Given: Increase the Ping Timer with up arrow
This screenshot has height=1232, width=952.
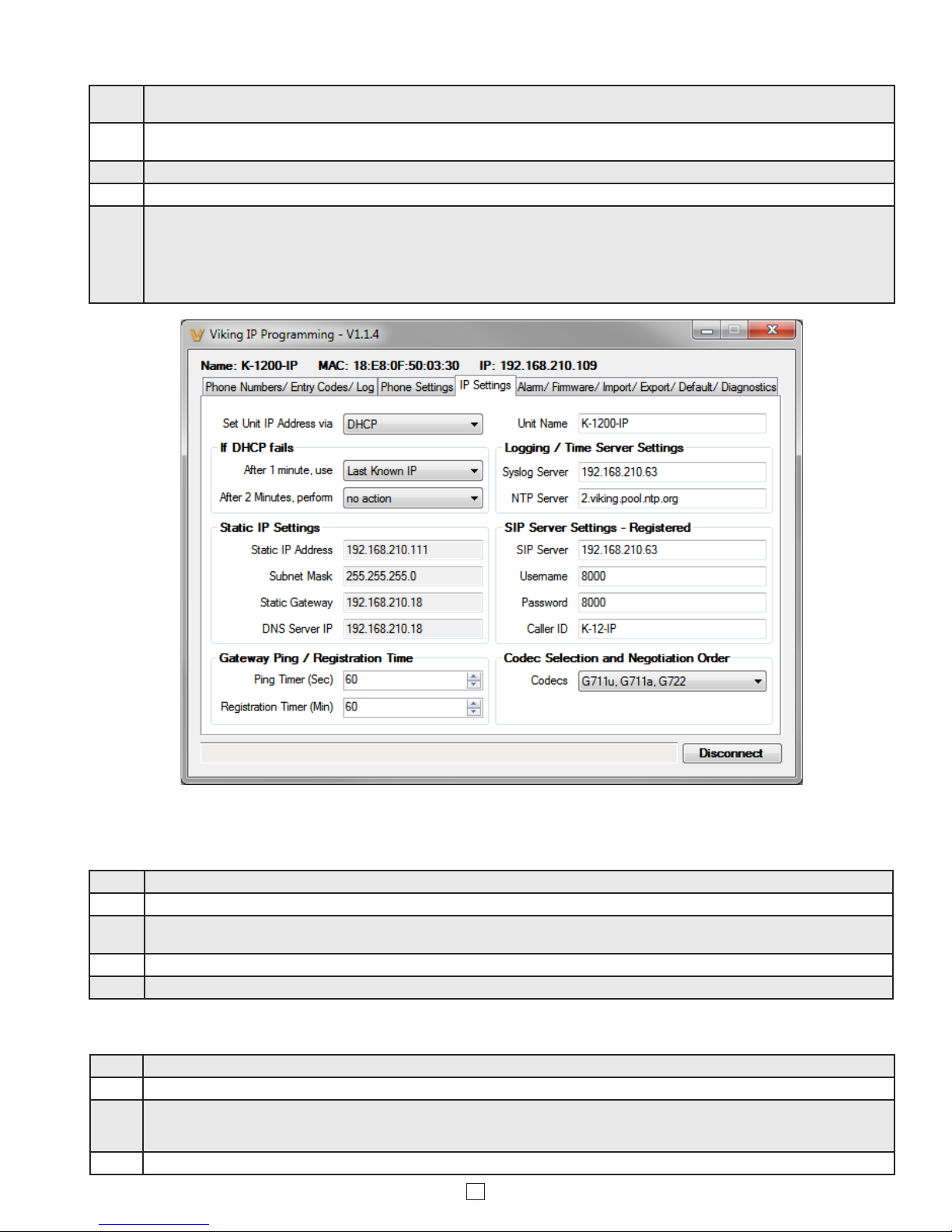Looking at the screenshot, I should coord(474,675).
